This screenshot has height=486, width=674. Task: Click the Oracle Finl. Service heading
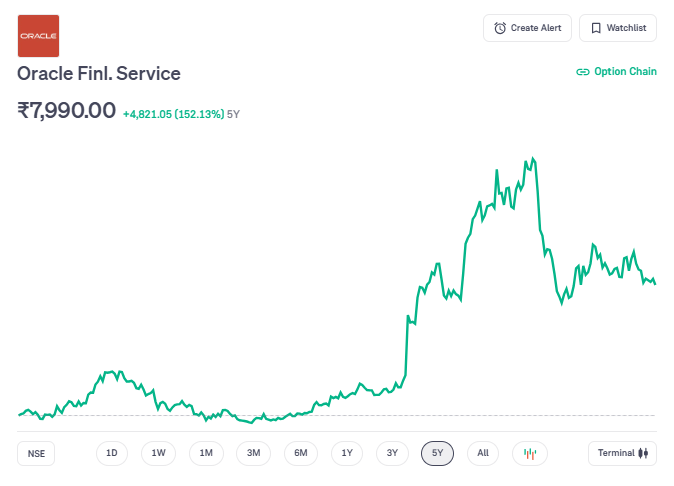click(99, 74)
